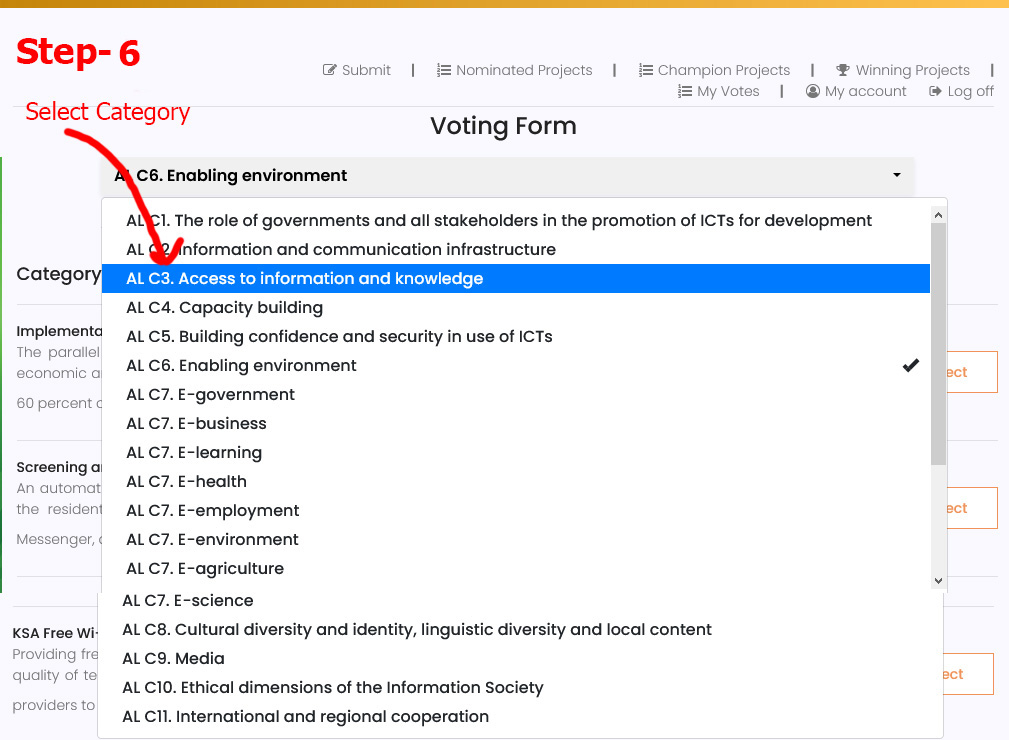Click the dropdown list scroll down arrow
The width and height of the screenshot is (1009, 740).
[x=938, y=580]
